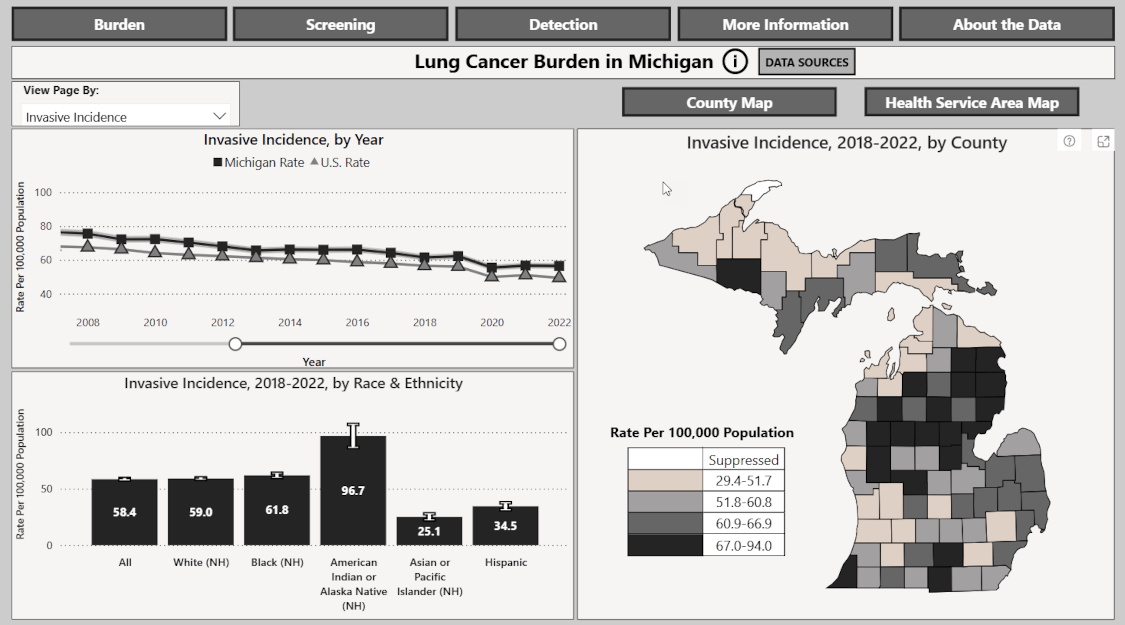1125x625 pixels.
Task: Switch to the Screening tab
Action: (341, 24)
